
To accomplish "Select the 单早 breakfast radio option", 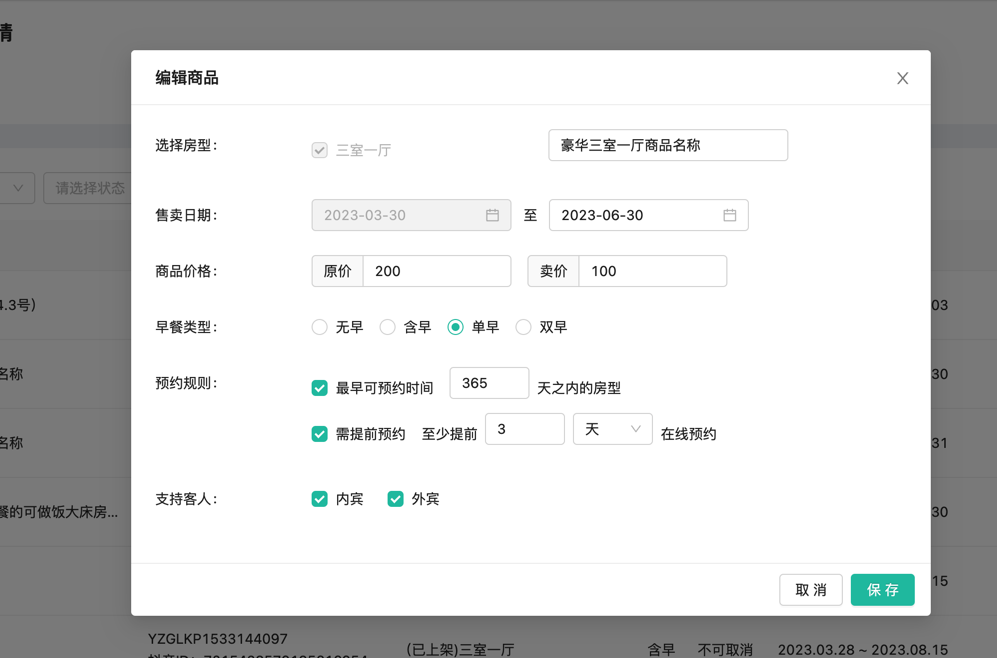I will coord(455,327).
